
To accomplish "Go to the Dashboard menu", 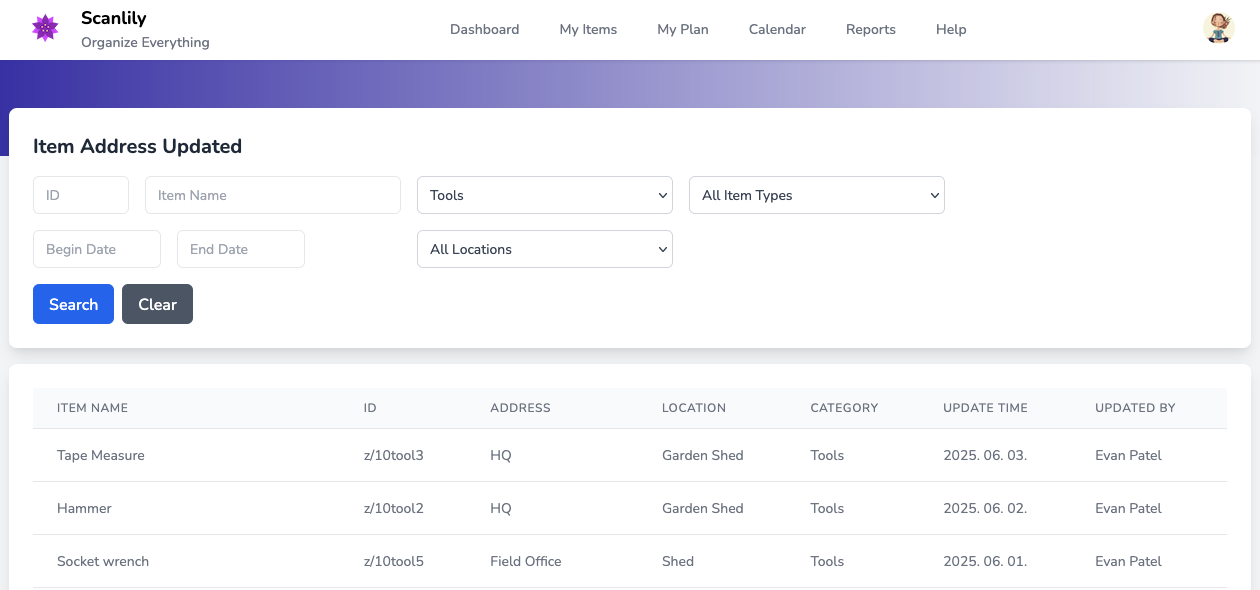I will (x=484, y=29).
